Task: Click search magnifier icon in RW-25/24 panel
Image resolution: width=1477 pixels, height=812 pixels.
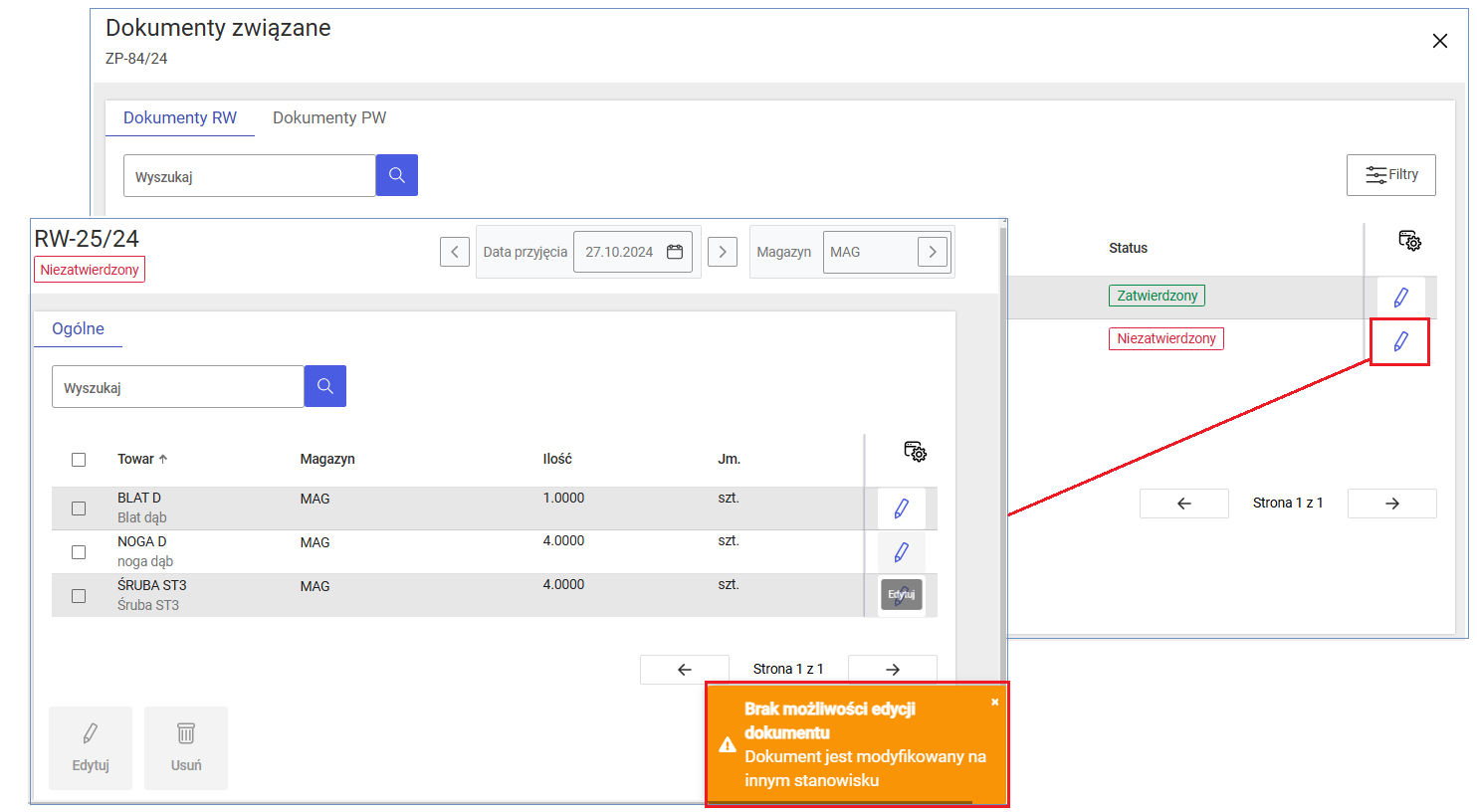Action: pos(324,386)
